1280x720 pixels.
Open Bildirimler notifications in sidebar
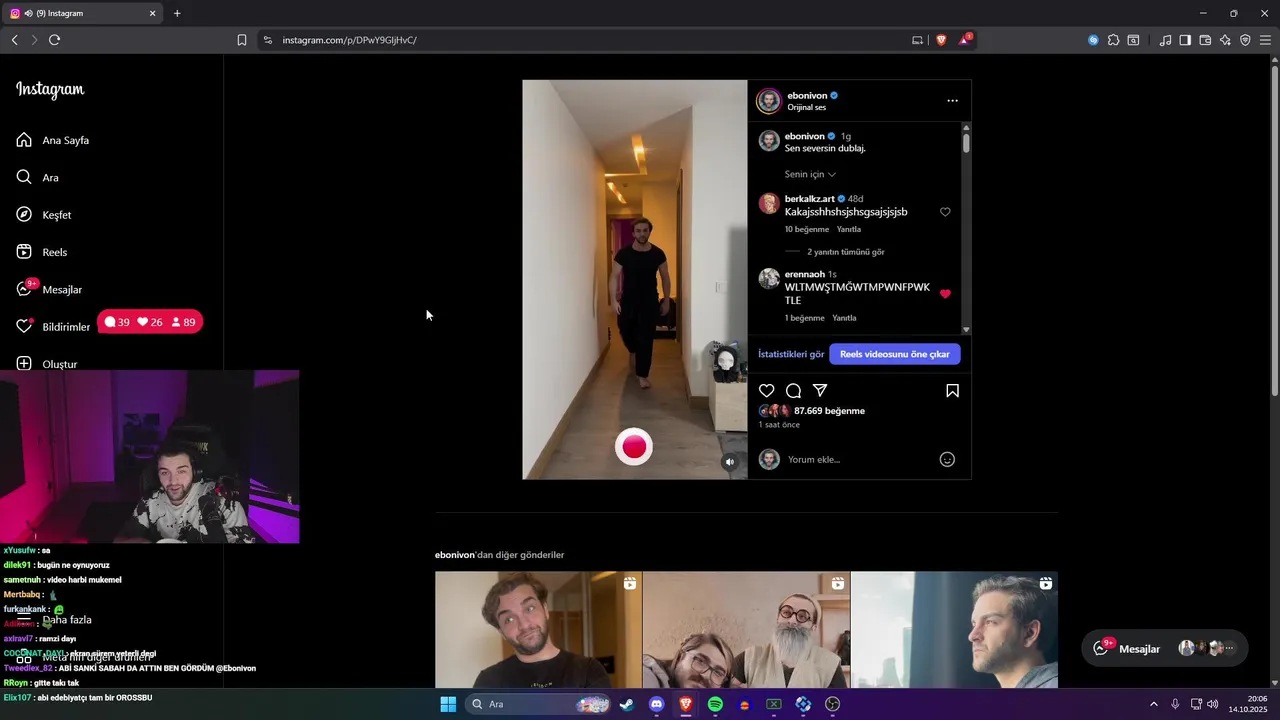pyautogui.click(x=53, y=326)
